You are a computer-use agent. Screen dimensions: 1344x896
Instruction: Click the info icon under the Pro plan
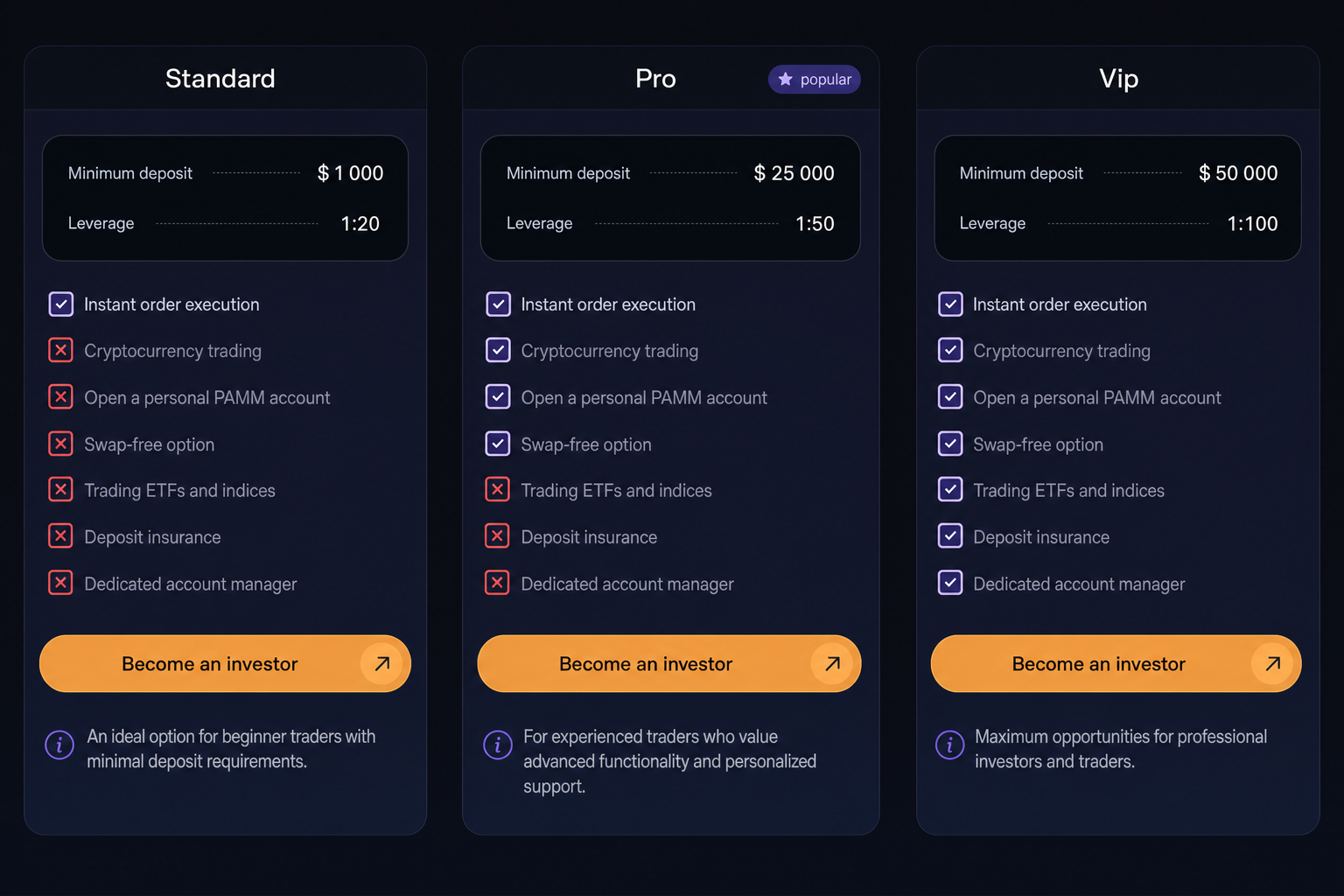pyautogui.click(x=498, y=745)
